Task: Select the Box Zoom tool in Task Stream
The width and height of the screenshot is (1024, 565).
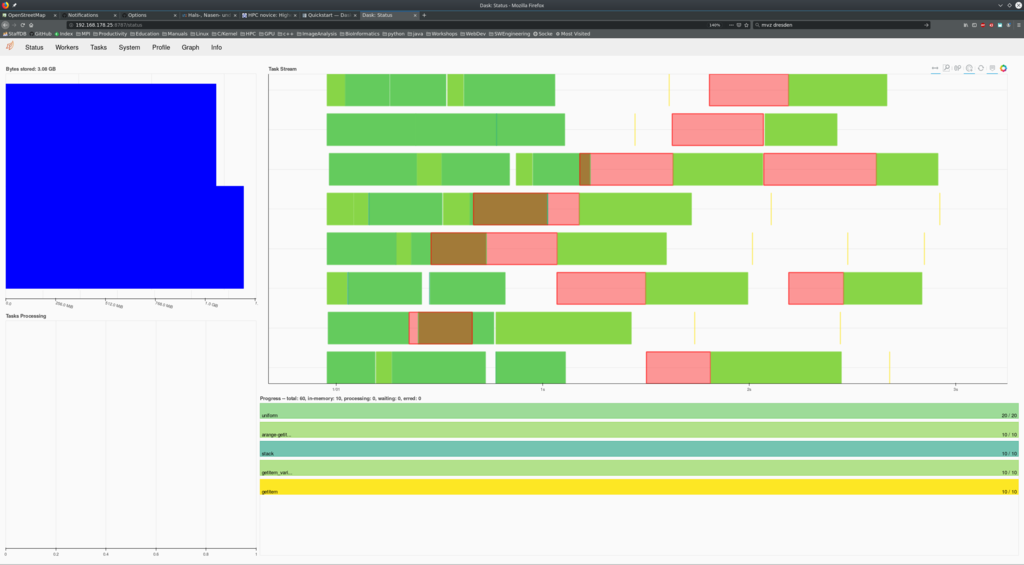Action: point(946,68)
